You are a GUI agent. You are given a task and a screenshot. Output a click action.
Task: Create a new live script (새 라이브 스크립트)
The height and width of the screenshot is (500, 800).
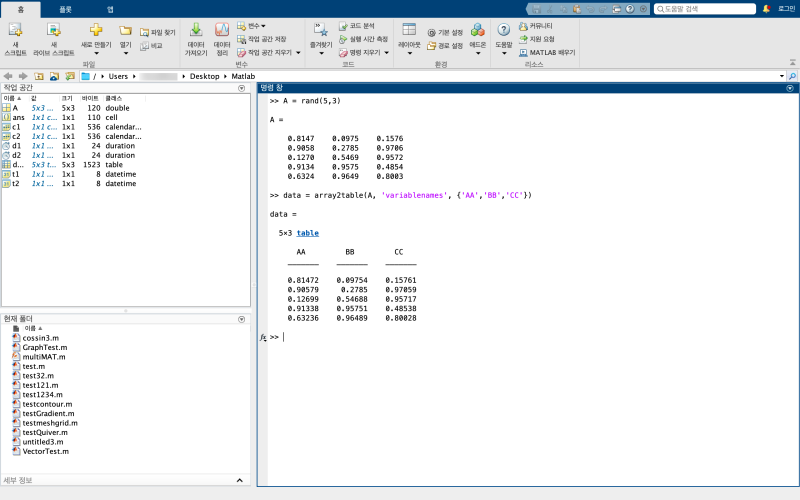coord(54,39)
